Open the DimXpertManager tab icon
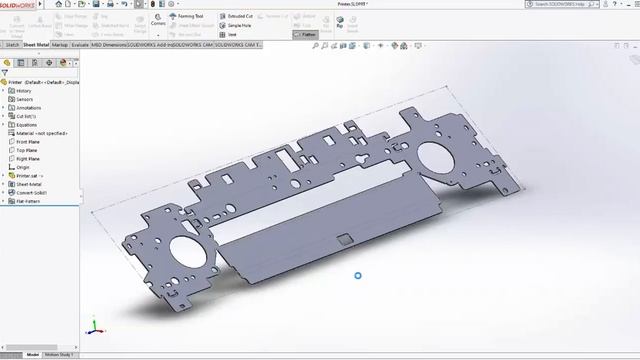Image resolution: width=640 pixels, height=360 pixels. point(49,63)
